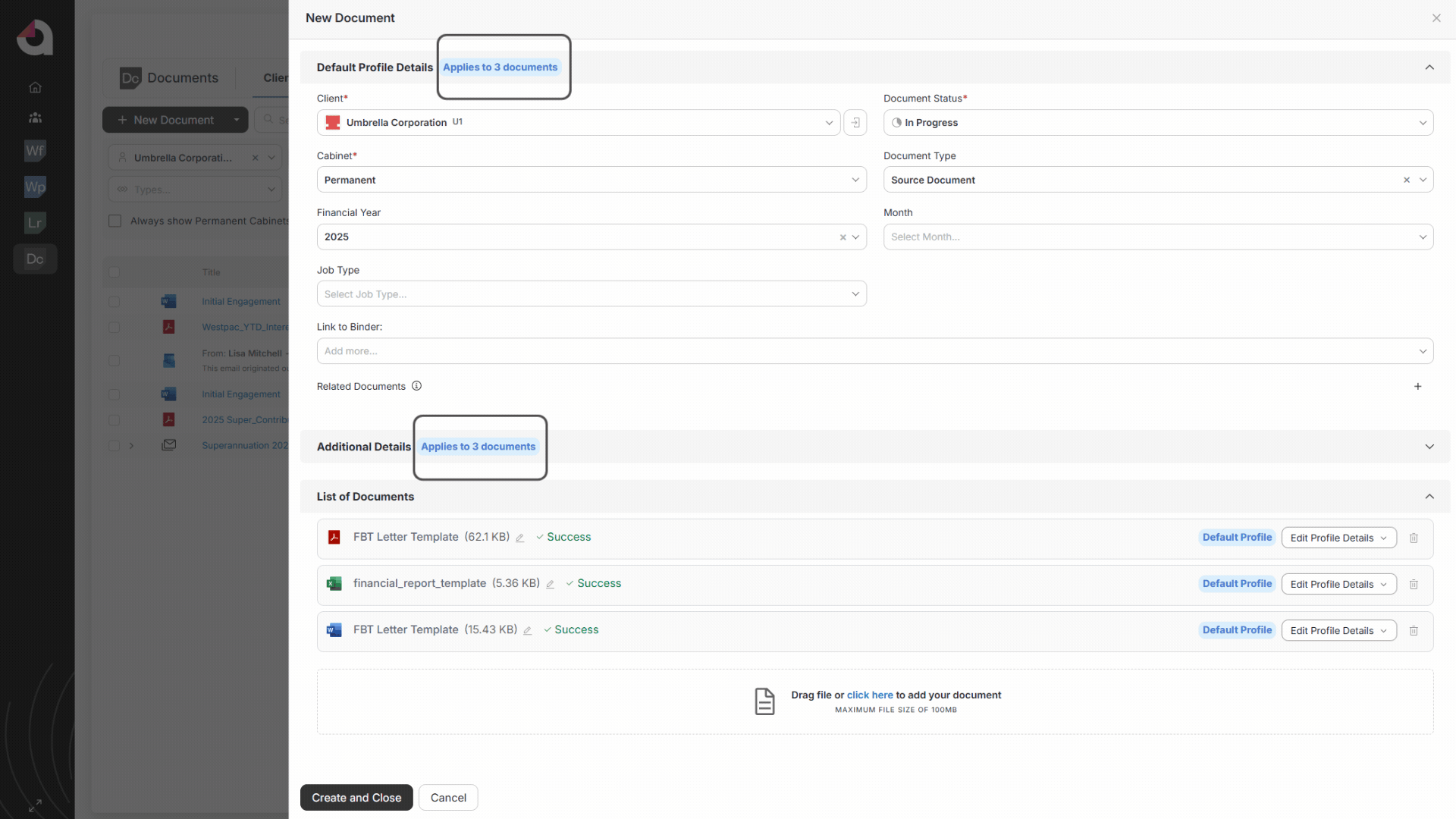Toggle the select-all checkbox in Title header
1456x819 pixels.
tap(114, 272)
